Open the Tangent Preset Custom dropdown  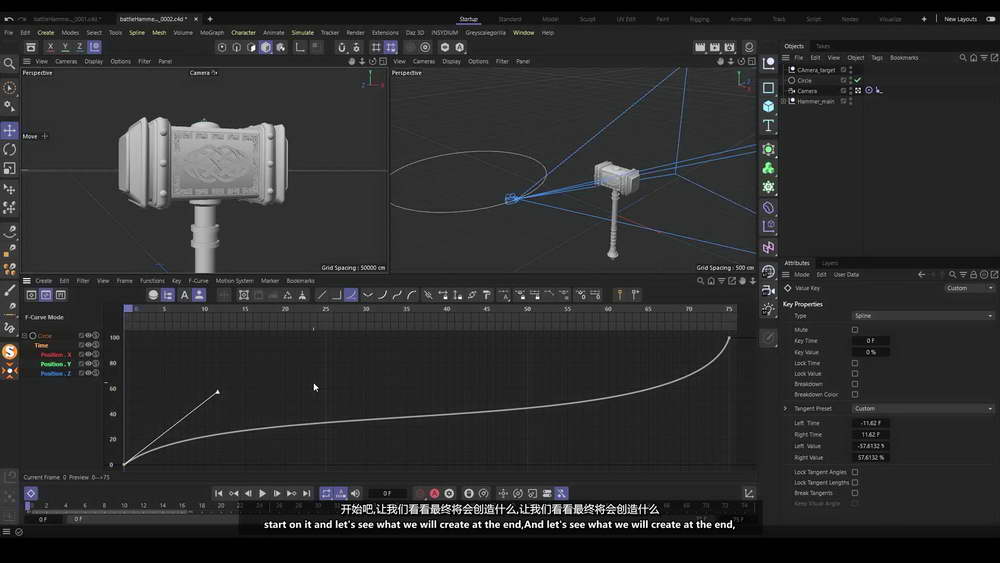[x=923, y=408]
